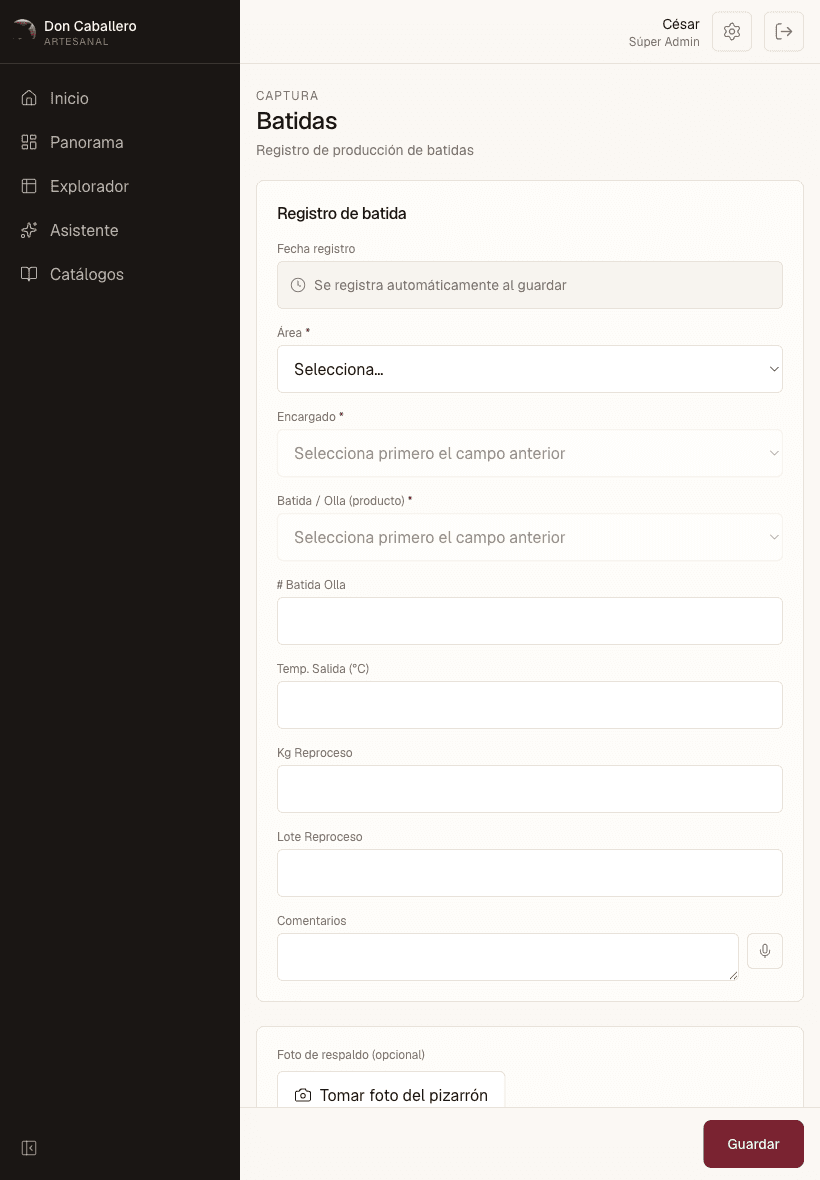This screenshot has height=1180, width=820.
Task: Click the microphone icon beside Comentarios
Action: point(764,950)
